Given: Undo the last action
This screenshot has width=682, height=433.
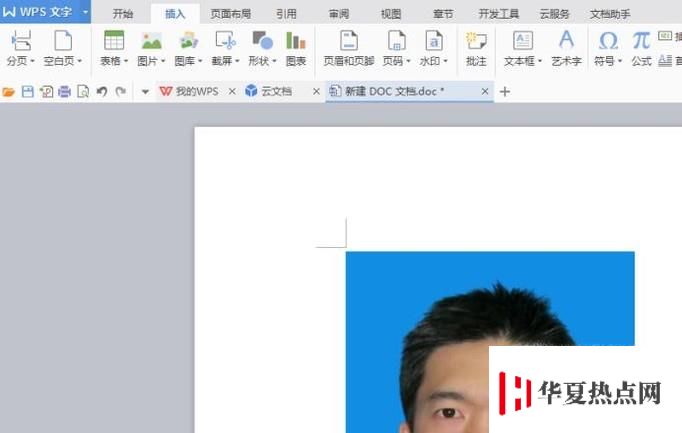Looking at the screenshot, I should pos(102,92).
